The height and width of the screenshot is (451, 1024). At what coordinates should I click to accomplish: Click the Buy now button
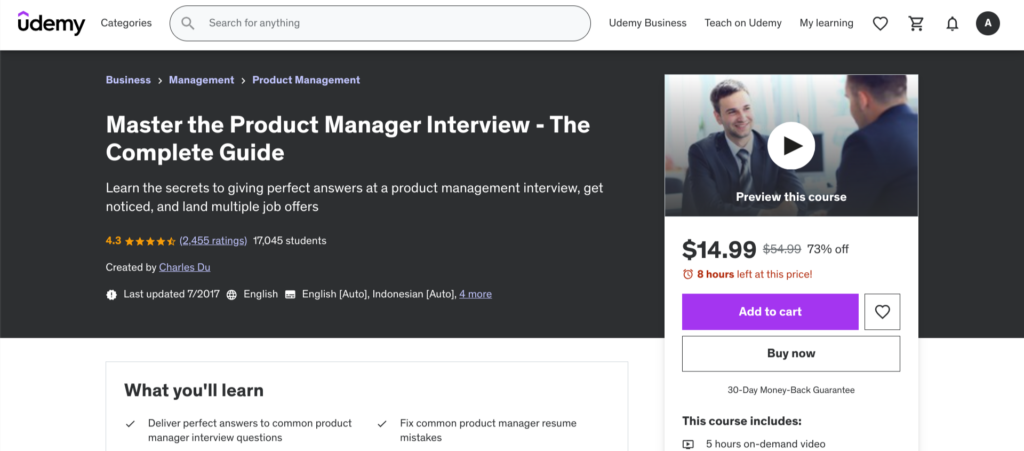pyautogui.click(x=791, y=353)
